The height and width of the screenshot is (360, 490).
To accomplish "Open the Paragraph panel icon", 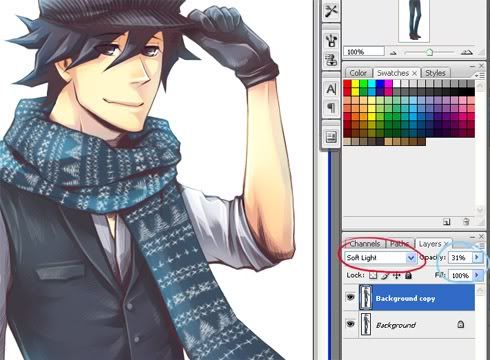I will pyautogui.click(x=331, y=108).
